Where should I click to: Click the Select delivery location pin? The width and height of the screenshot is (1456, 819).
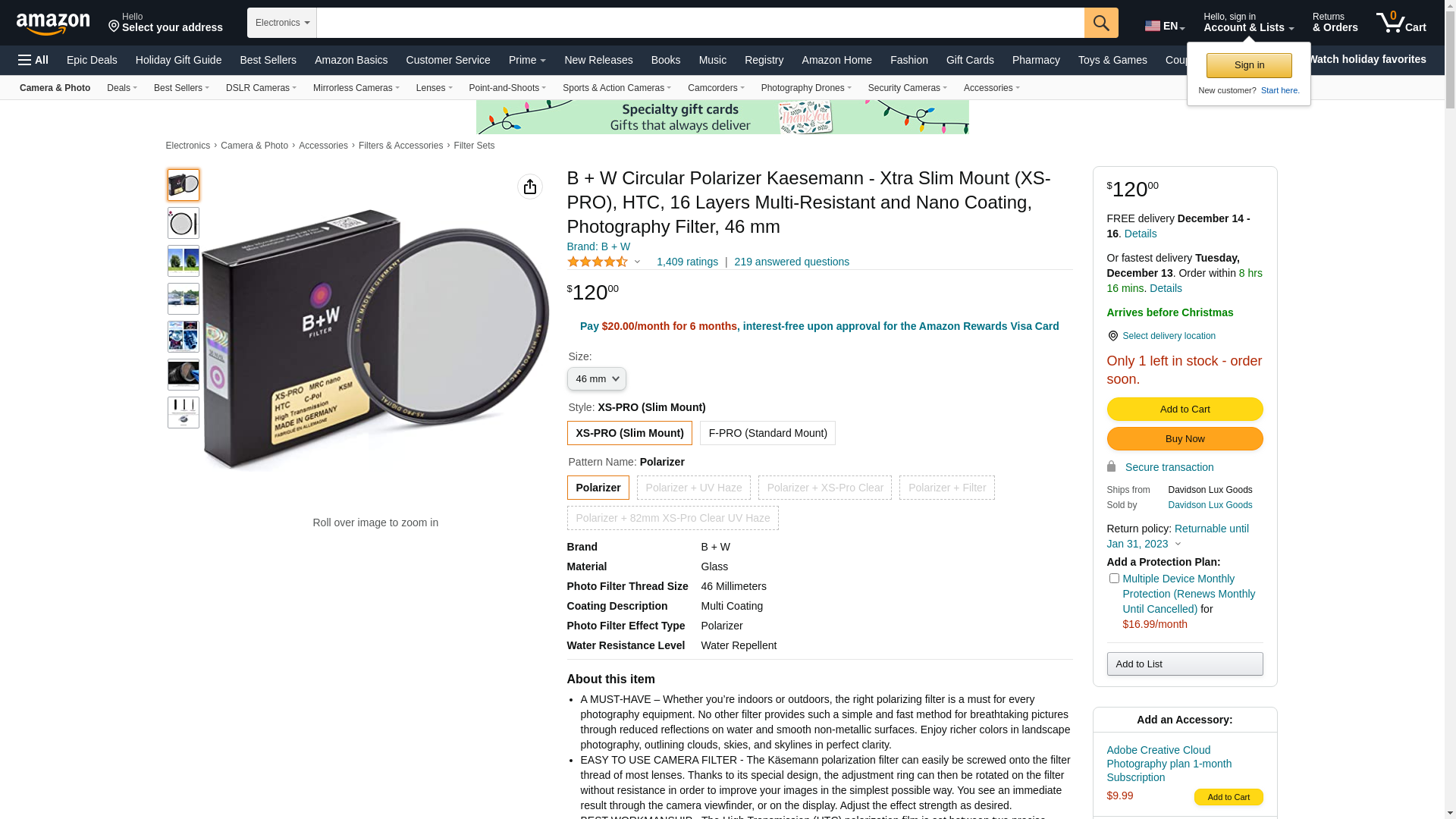pyautogui.click(x=1112, y=336)
